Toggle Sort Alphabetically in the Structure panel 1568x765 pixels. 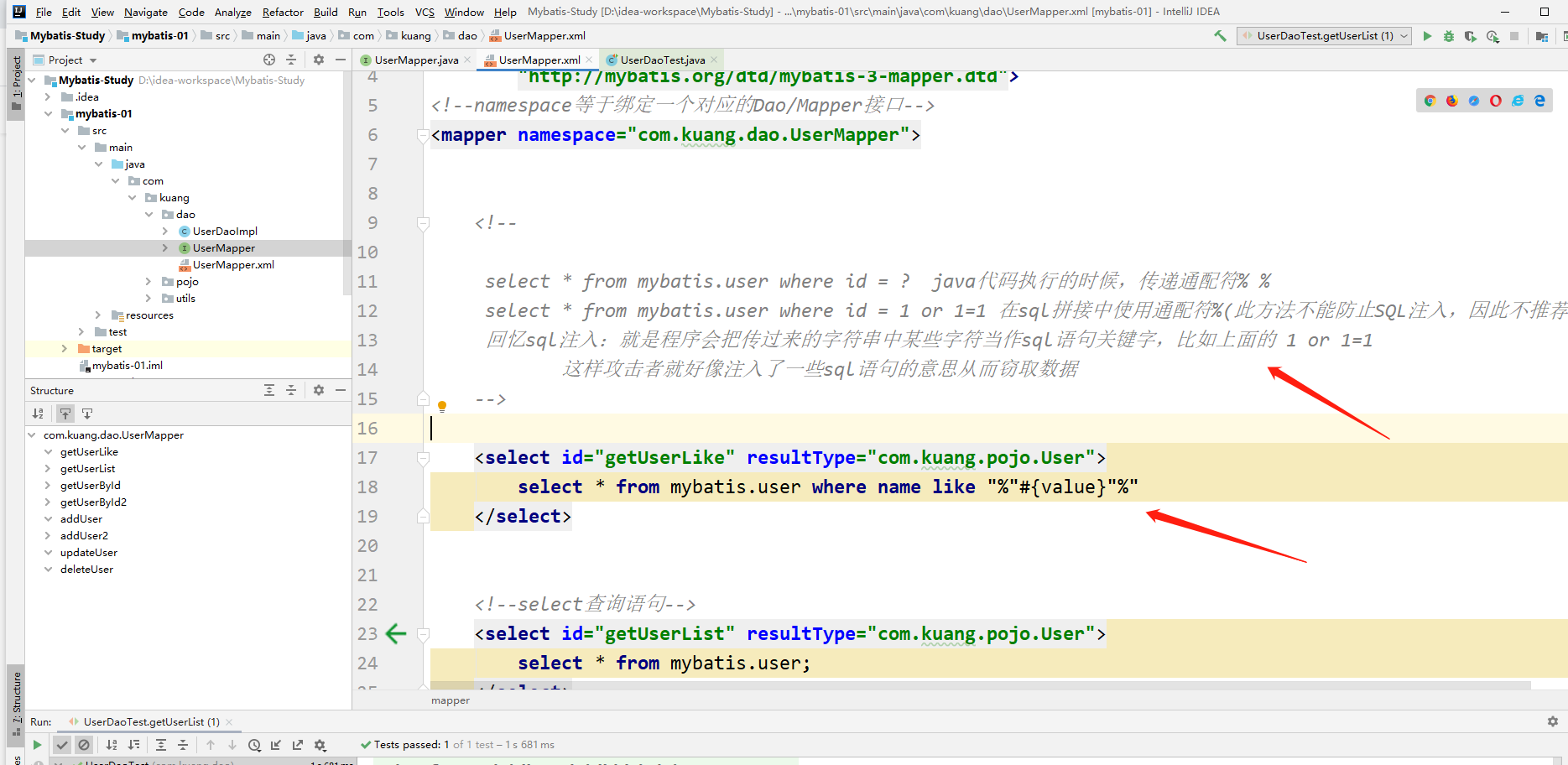pos(38,414)
